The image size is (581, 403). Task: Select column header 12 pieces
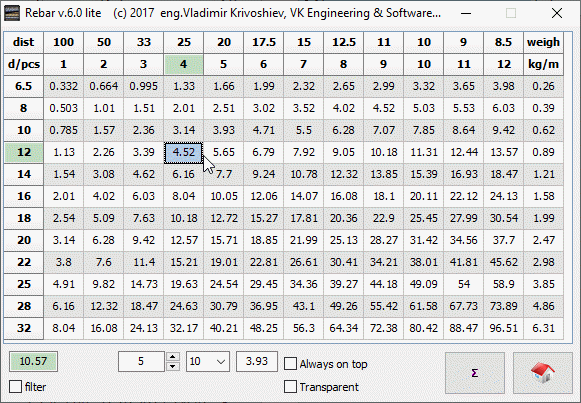504,64
